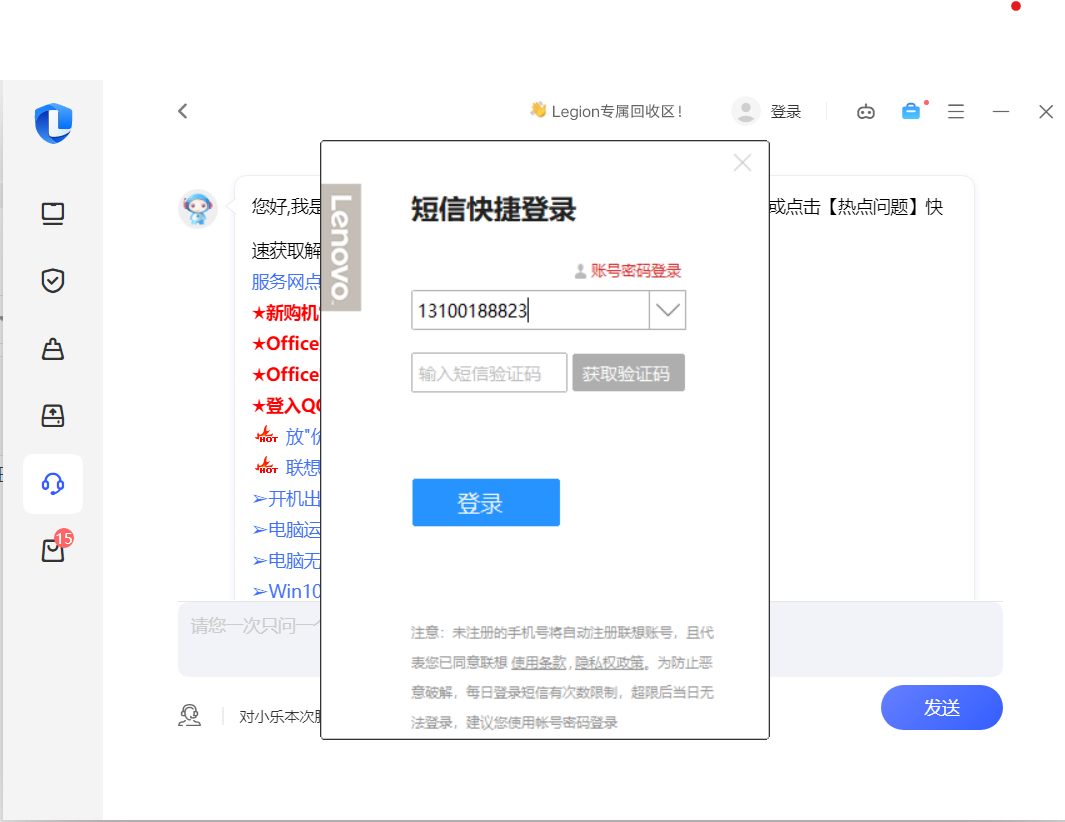Click the Lenovo shield logo in sidebar

coord(54,123)
